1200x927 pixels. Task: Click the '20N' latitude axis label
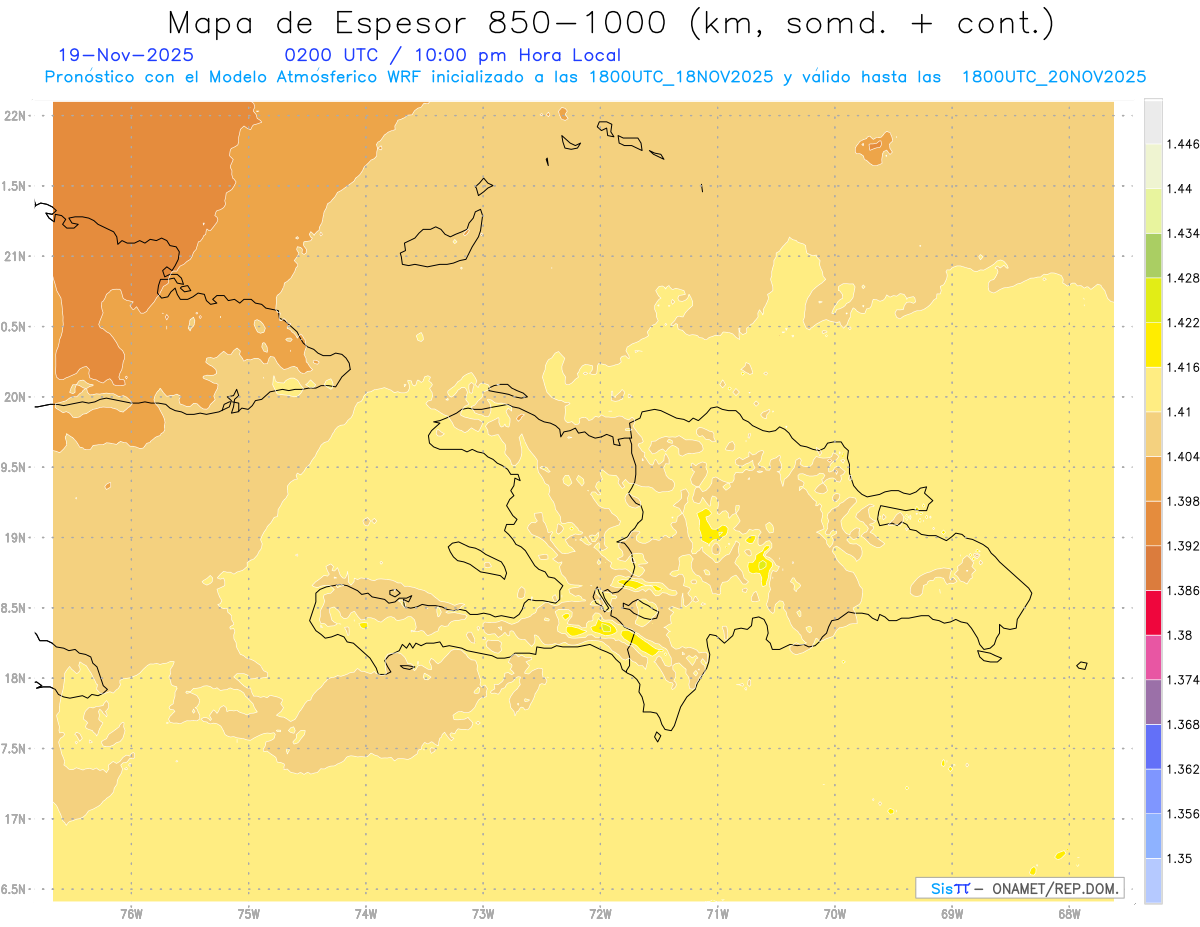pyautogui.click(x=15, y=397)
